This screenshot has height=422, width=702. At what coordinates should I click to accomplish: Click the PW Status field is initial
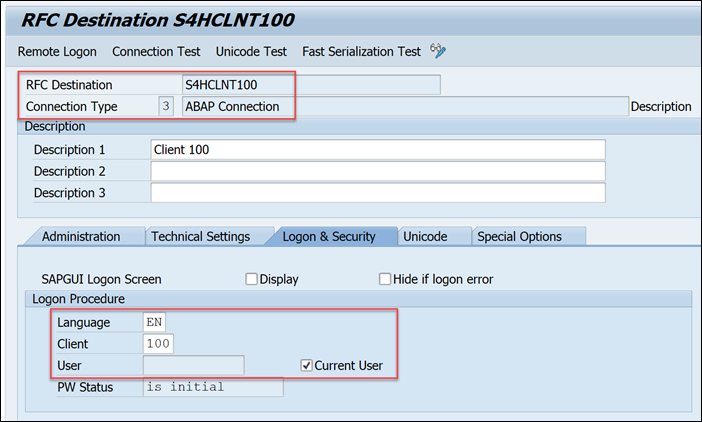point(213,387)
